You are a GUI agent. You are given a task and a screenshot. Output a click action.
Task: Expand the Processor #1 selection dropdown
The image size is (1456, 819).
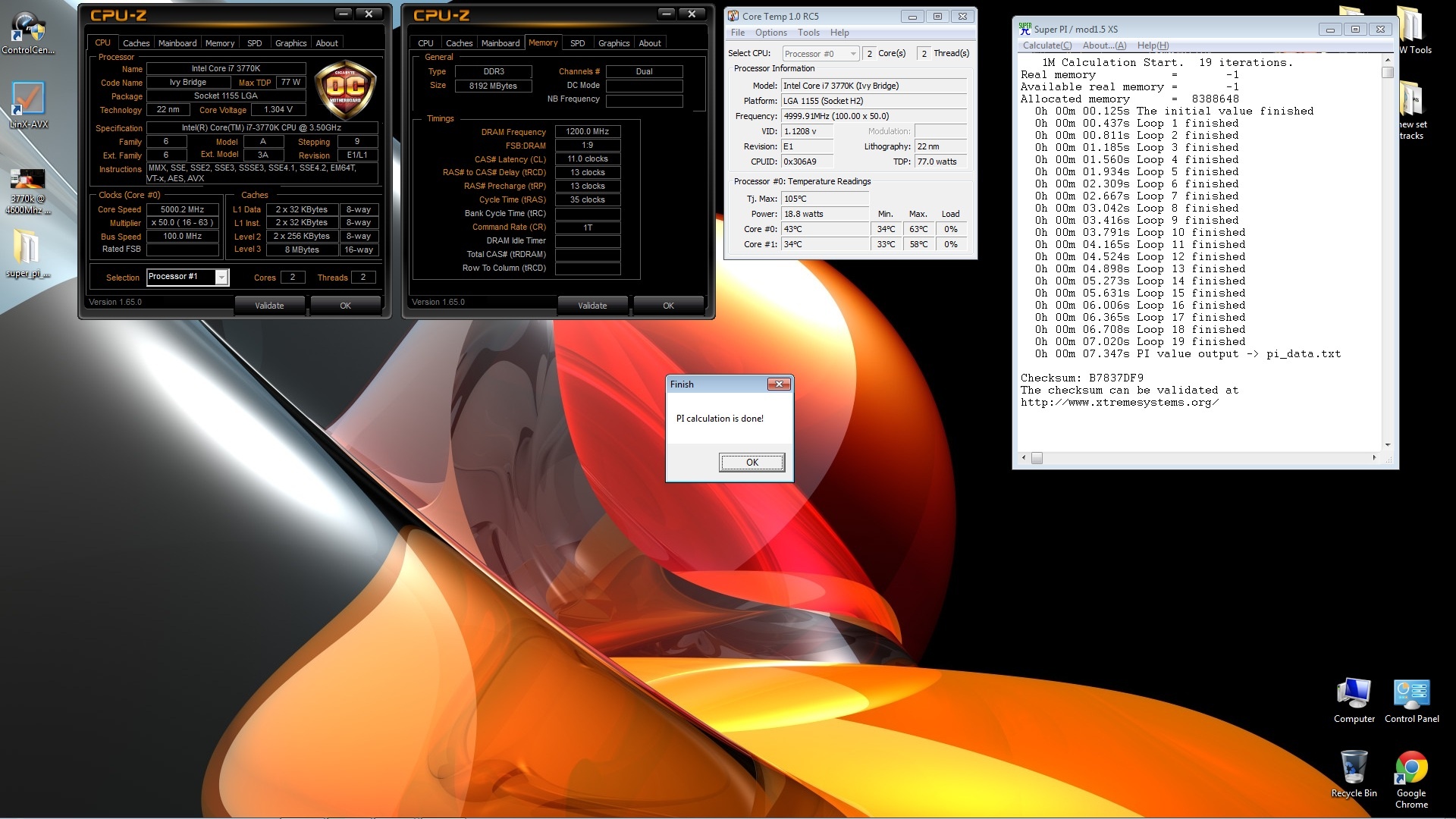tap(221, 278)
